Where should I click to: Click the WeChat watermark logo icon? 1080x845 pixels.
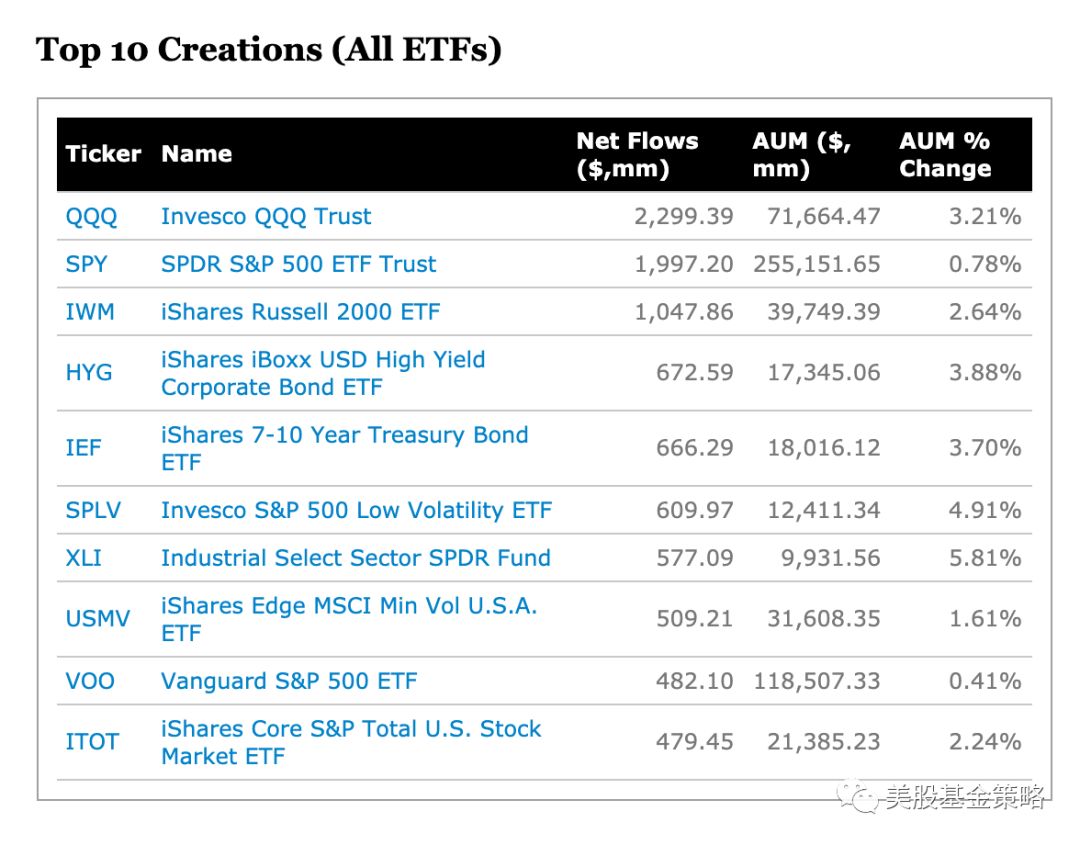[x=859, y=797]
